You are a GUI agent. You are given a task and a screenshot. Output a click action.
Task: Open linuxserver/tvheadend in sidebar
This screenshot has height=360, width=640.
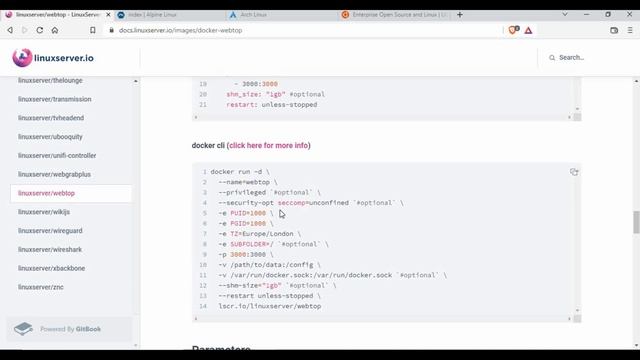click(51, 118)
